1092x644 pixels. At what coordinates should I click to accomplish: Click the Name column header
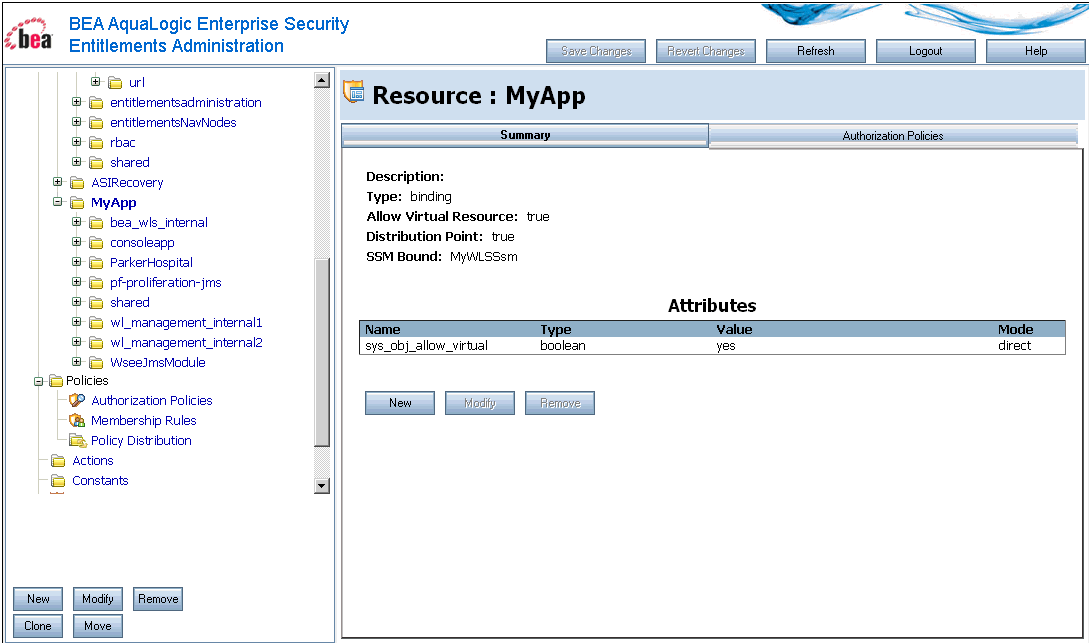382,329
